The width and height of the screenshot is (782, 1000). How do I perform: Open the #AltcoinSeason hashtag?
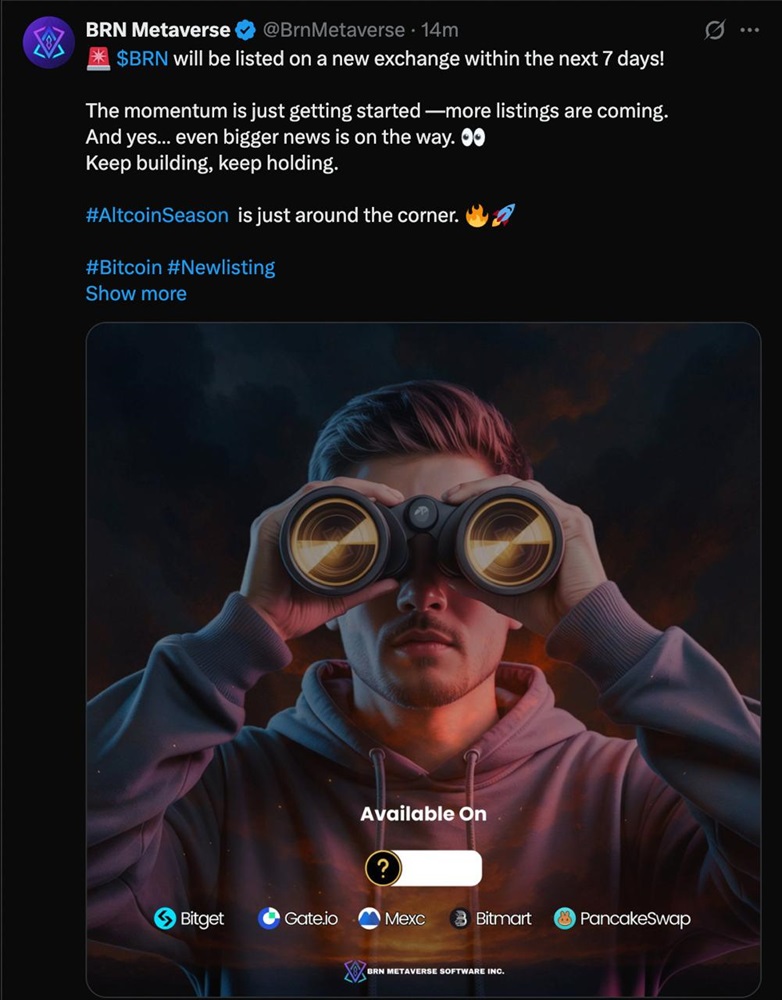tap(157, 214)
